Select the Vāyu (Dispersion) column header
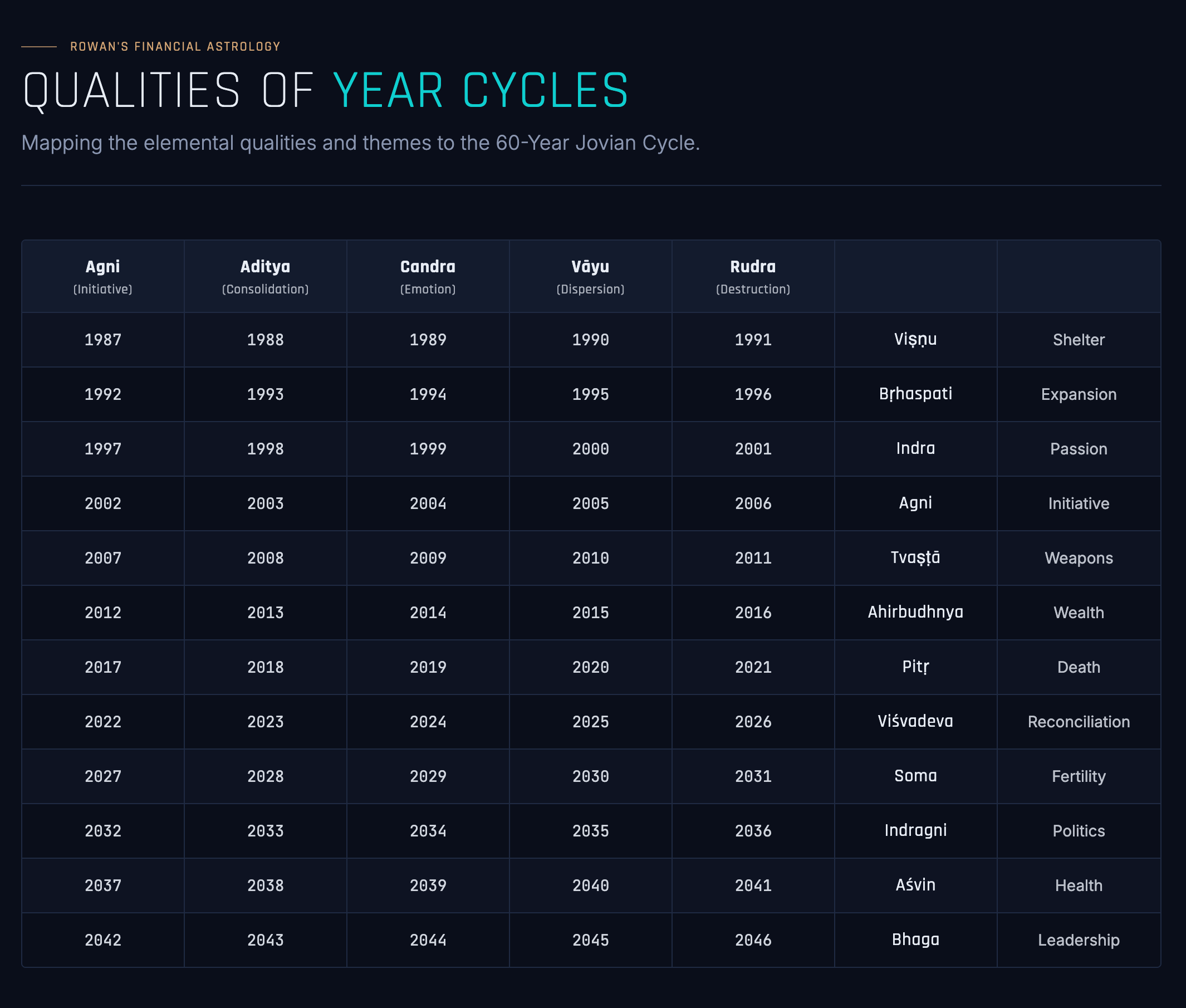The image size is (1186, 1008). pyautogui.click(x=590, y=277)
